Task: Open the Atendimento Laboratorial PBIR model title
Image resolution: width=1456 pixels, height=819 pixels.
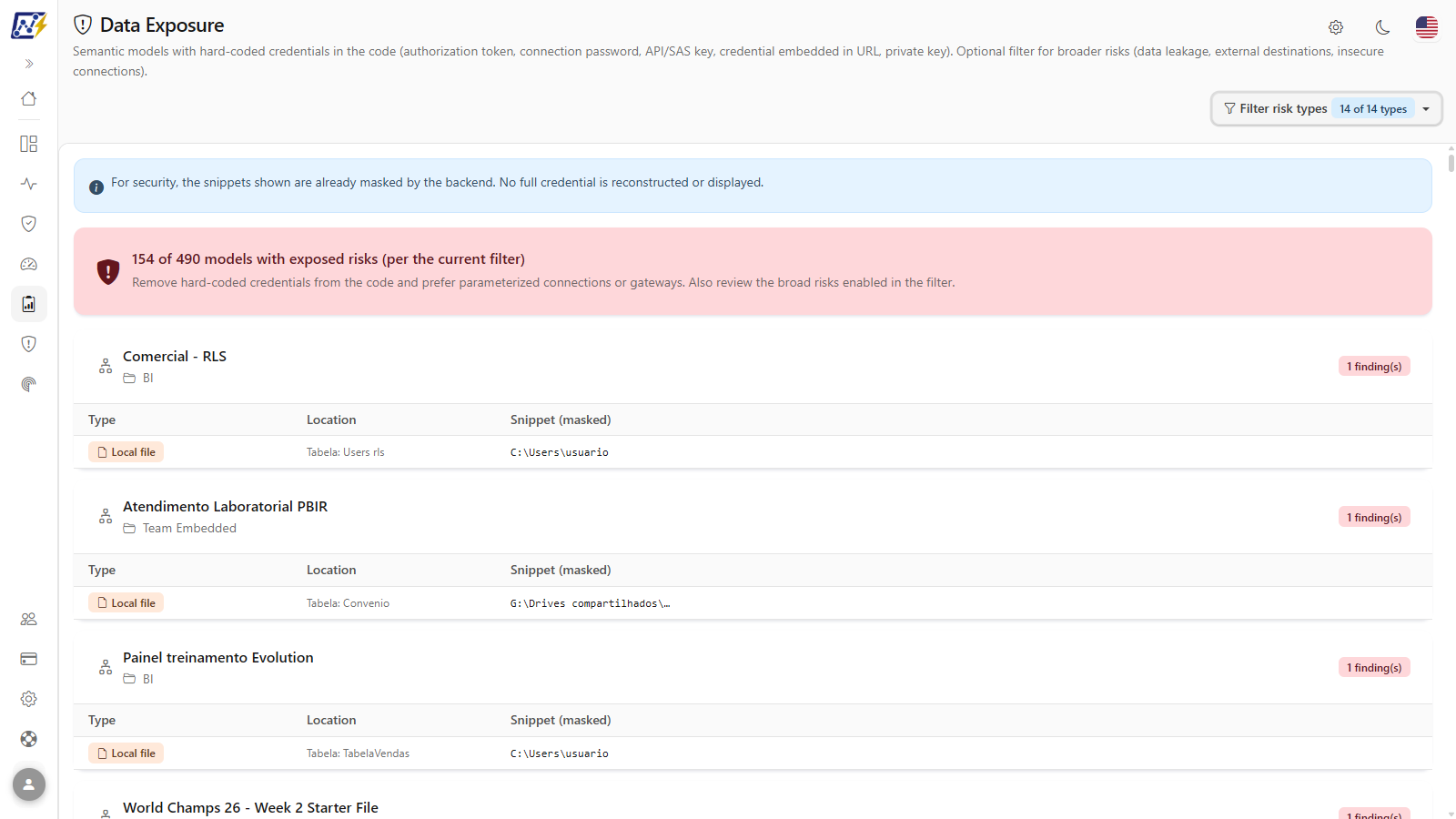Action: pyautogui.click(x=225, y=507)
